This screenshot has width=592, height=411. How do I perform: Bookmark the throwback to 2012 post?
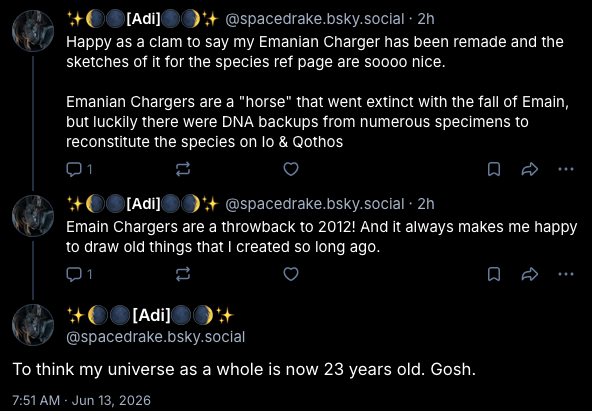(x=494, y=274)
